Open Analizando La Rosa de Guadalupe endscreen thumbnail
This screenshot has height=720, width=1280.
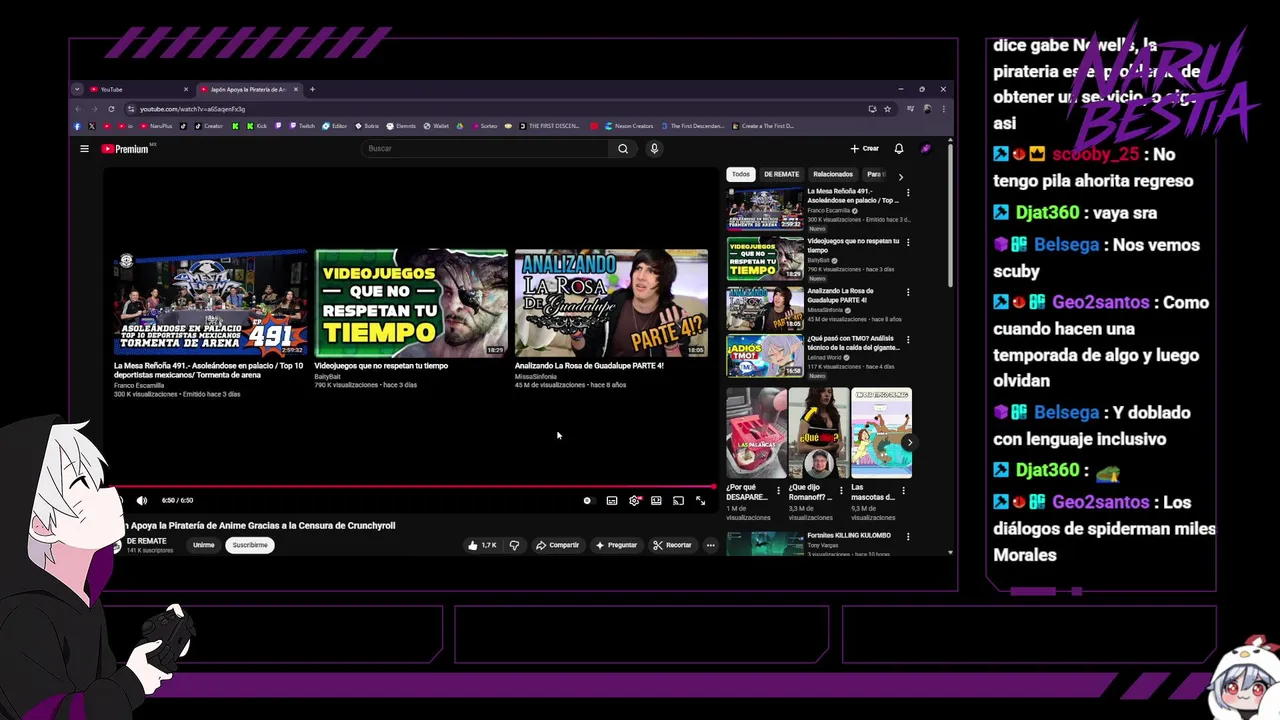[x=611, y=303]
